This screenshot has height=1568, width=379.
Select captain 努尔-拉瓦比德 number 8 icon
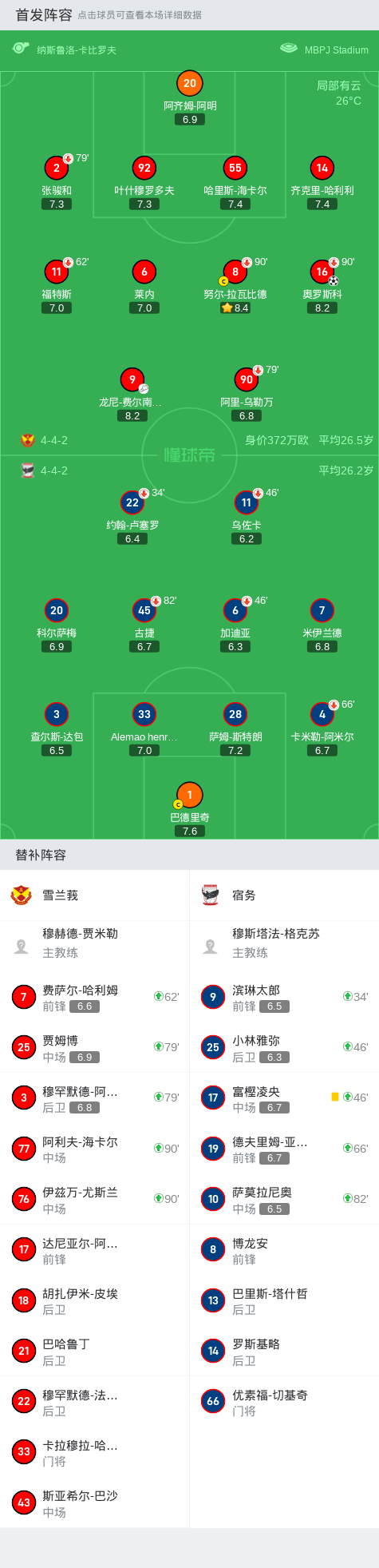point(235,272)
